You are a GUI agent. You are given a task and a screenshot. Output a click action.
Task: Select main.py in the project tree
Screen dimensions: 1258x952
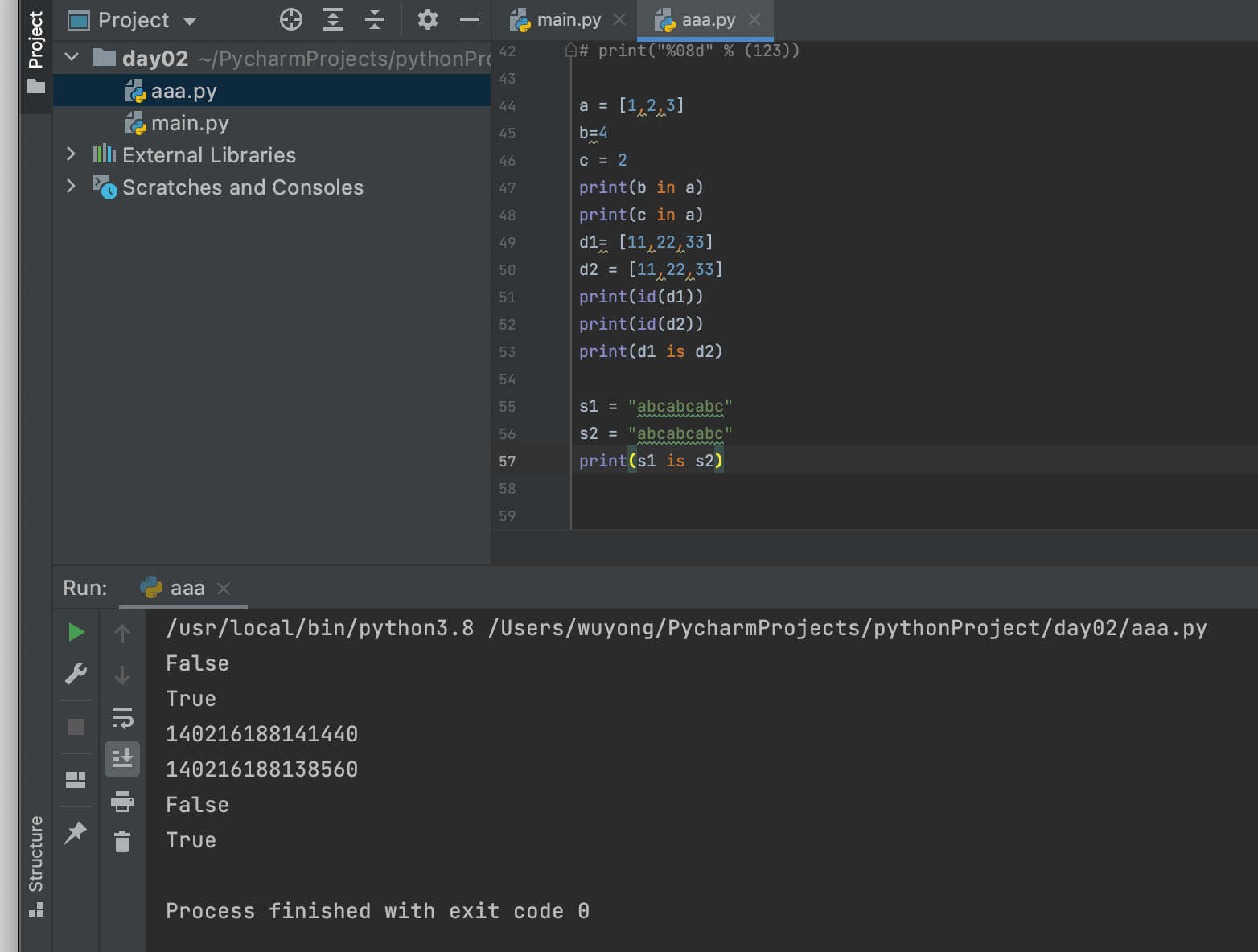(x=272, y=123)
